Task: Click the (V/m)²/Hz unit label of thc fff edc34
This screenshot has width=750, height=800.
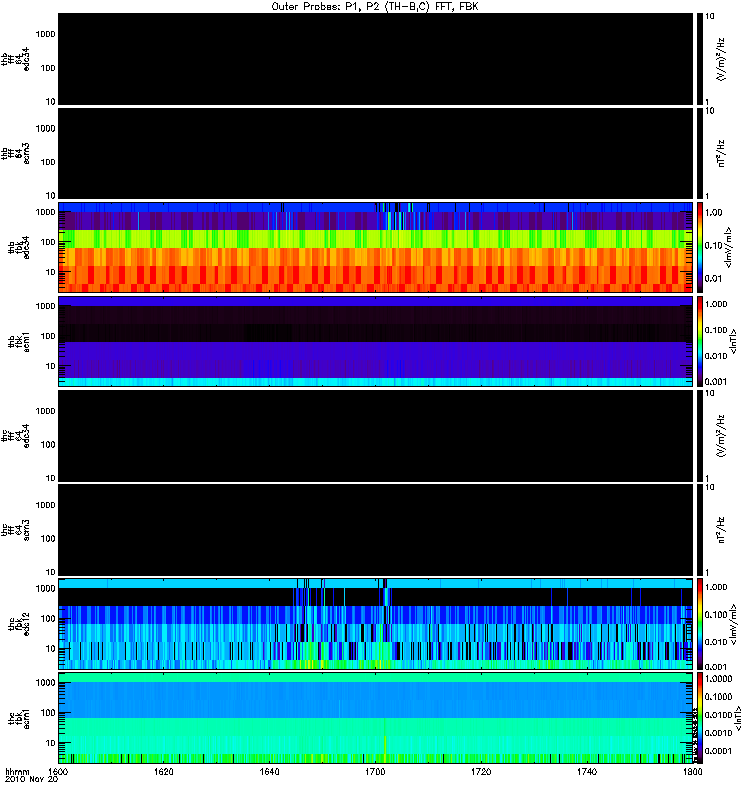Action: (720, 436)
